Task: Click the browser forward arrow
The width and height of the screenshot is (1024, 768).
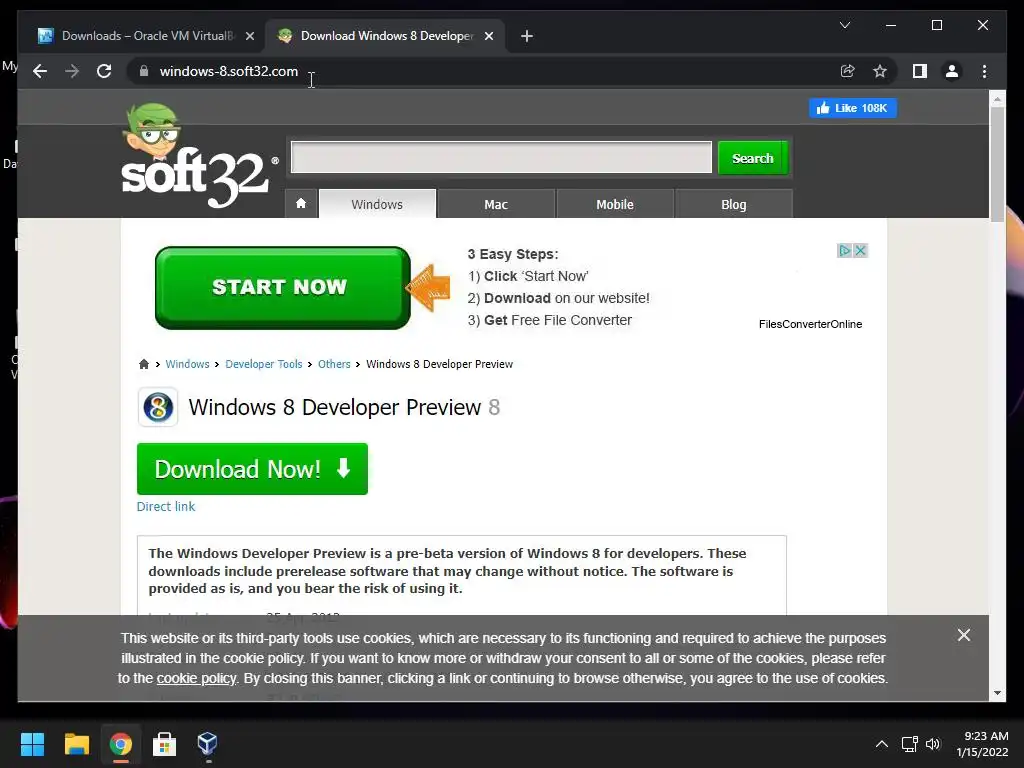Action: coord(72,71)
